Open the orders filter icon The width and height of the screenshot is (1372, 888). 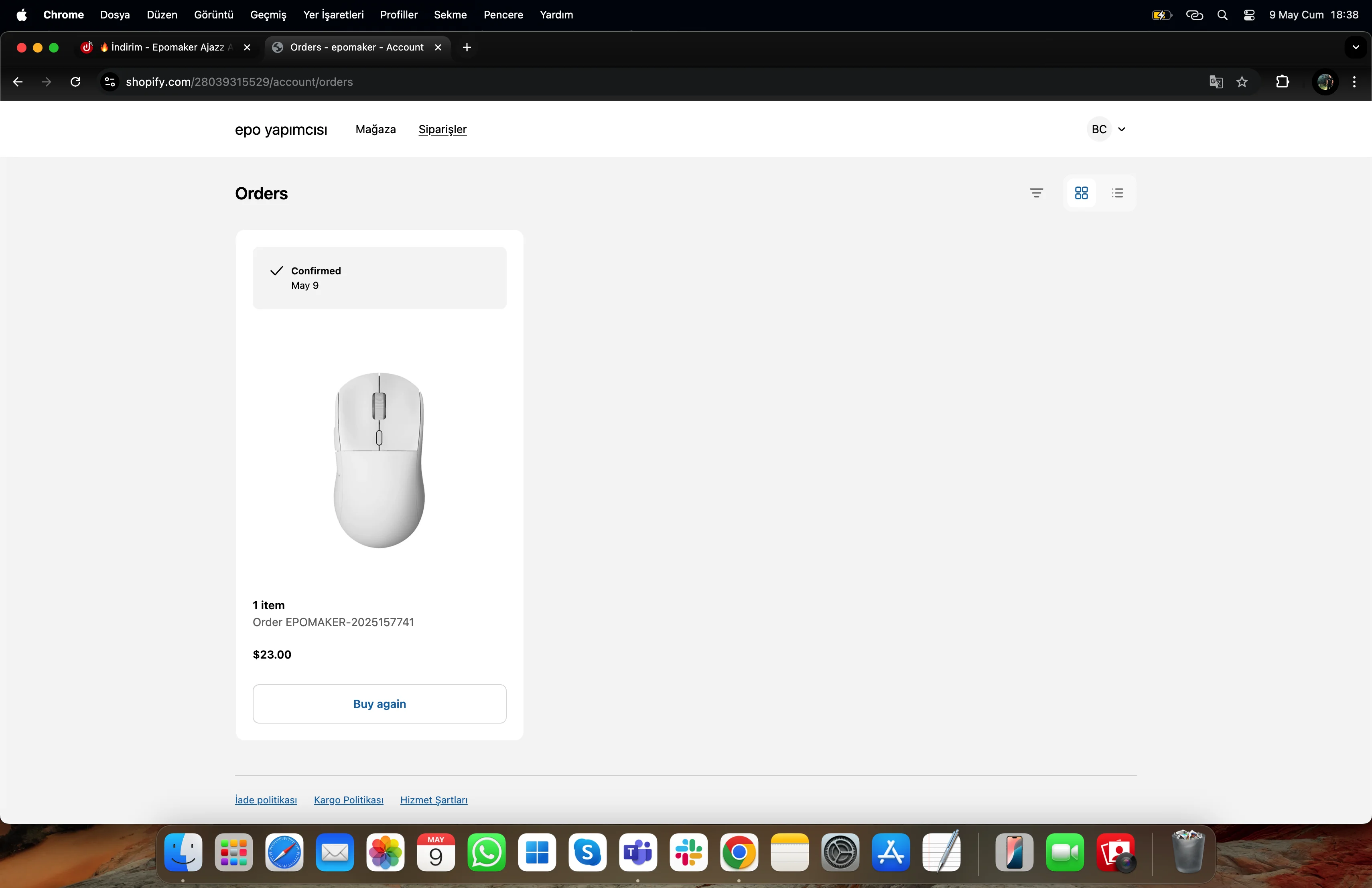click(x=1036, y=193)
